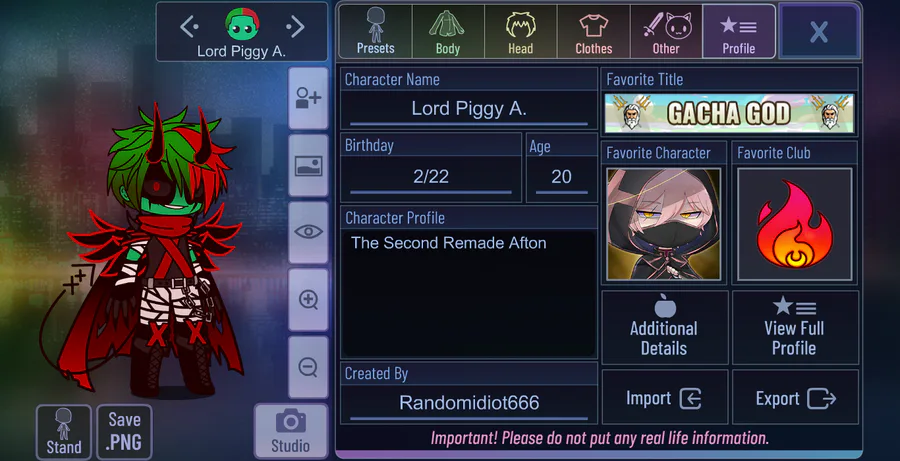Go to the previous character with the left arrow

[x=189, y=26]
